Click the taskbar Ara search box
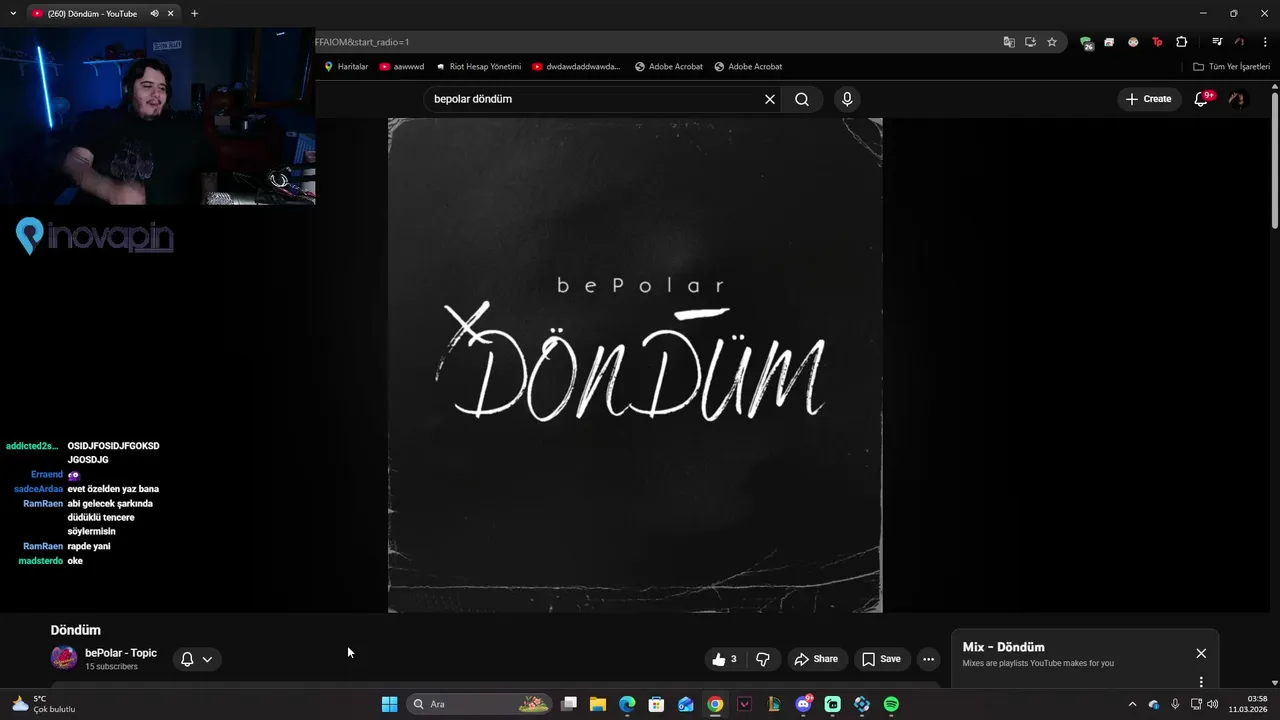This screenshot has height=720, width=1280. [x=480, y=704]
